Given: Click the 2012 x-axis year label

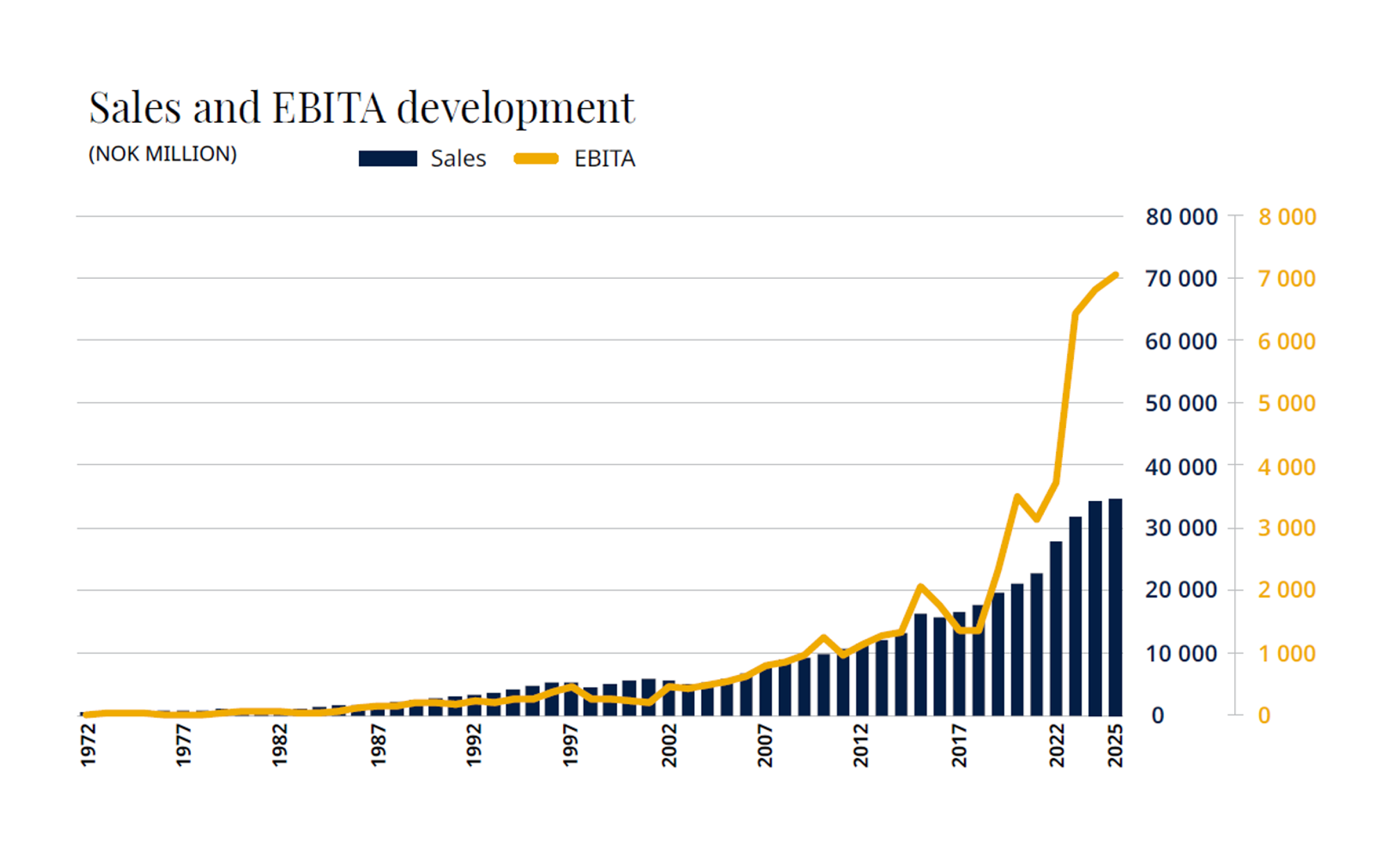Looking at the screenshot, I should pos(861,745).
